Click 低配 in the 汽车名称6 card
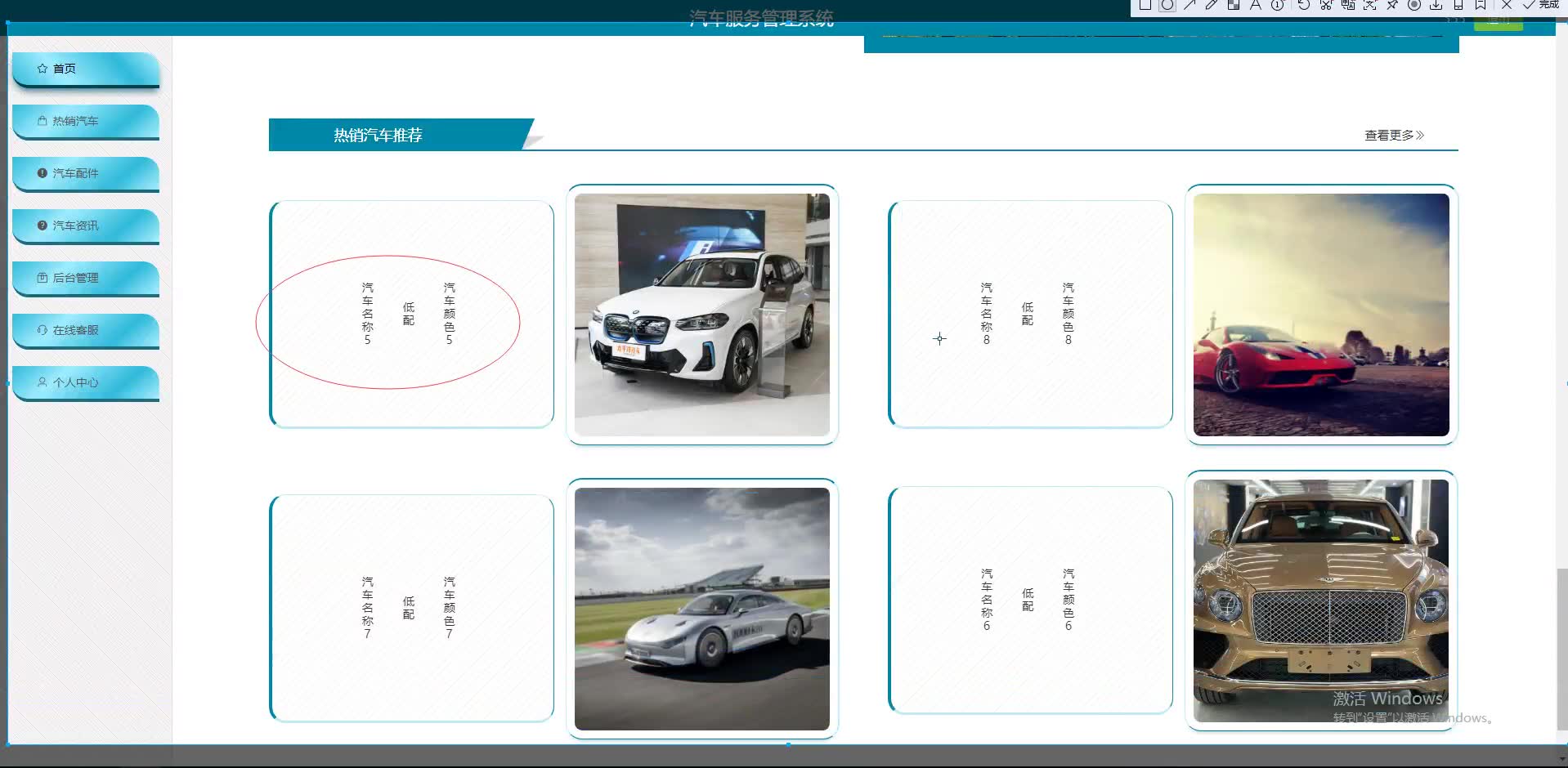Viewport: 1568px width, 768px height. click(1028, 600)
